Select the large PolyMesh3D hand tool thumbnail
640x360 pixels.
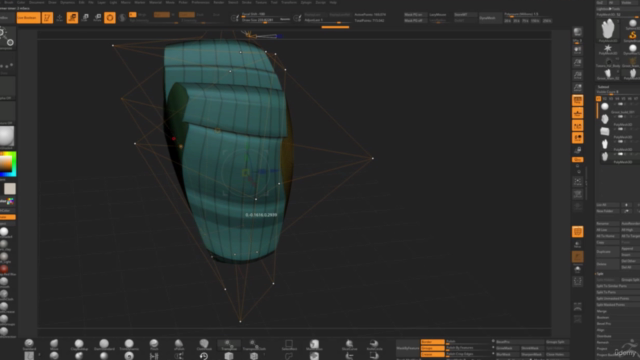click(608, 30)
